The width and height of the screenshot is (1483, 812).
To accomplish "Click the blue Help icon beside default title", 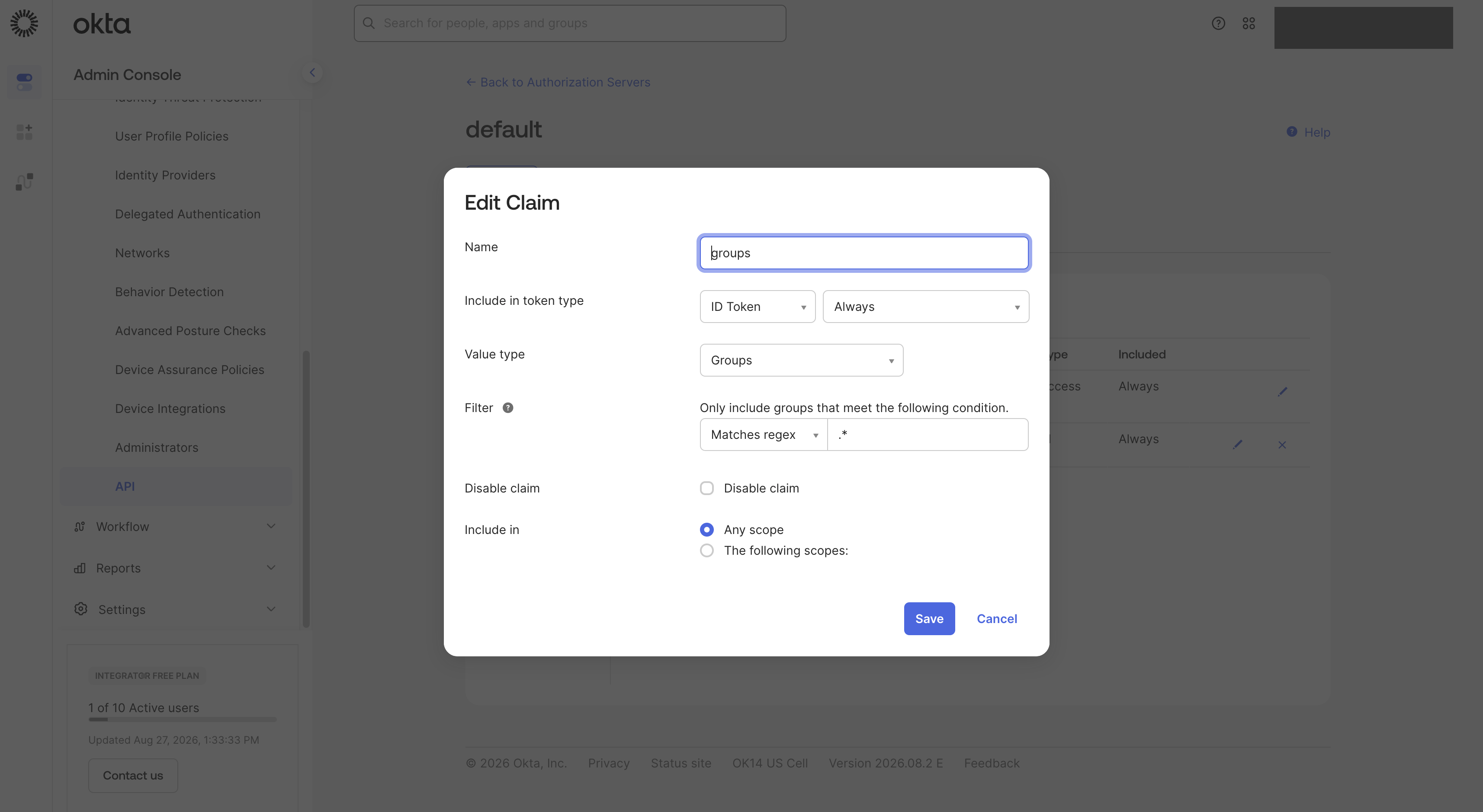I will [1292, 132].
